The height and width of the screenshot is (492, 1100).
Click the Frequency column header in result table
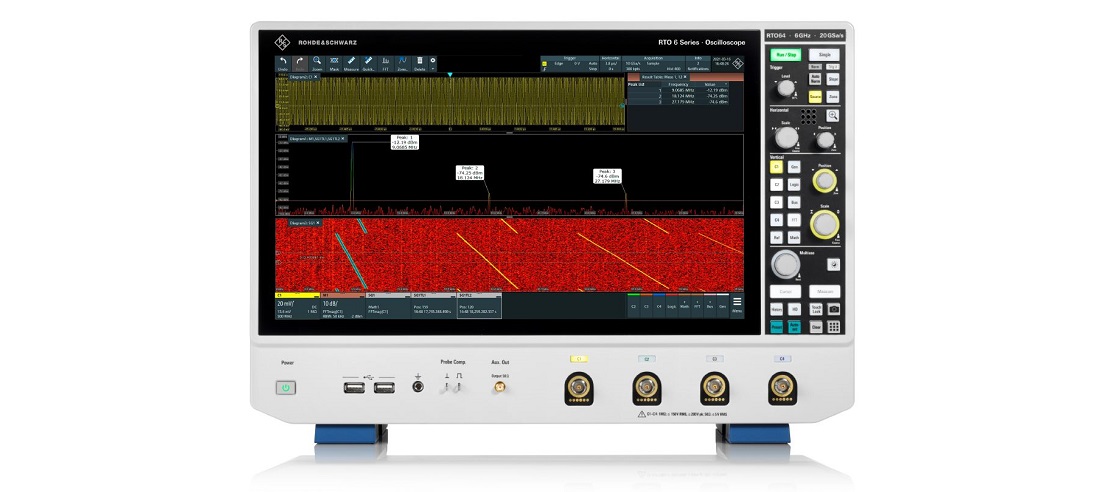coord(678,84)
